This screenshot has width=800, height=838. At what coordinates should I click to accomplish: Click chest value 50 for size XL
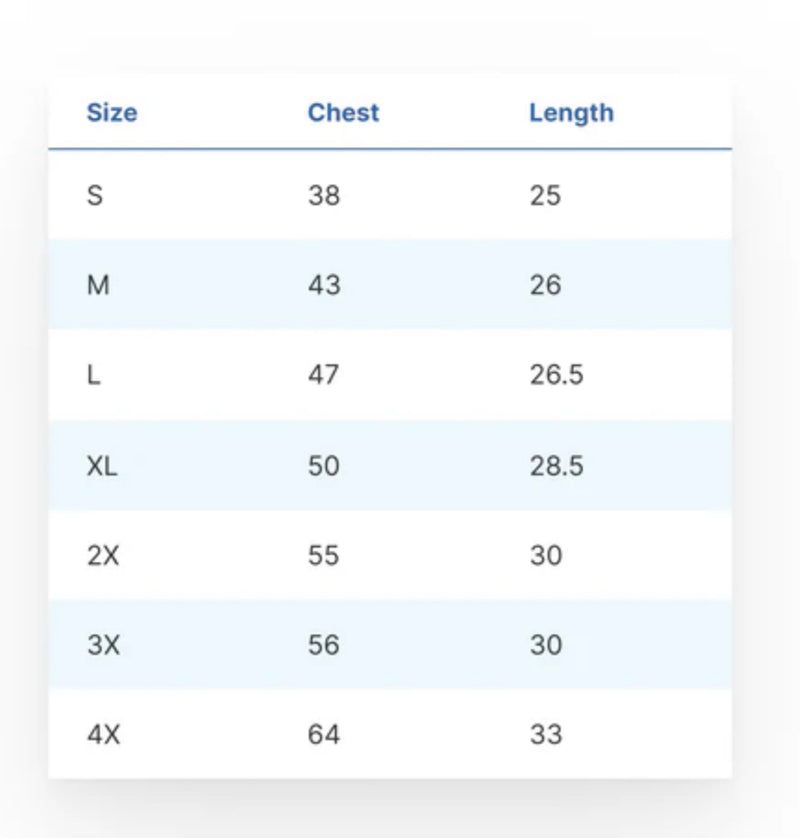click(324, 465)
